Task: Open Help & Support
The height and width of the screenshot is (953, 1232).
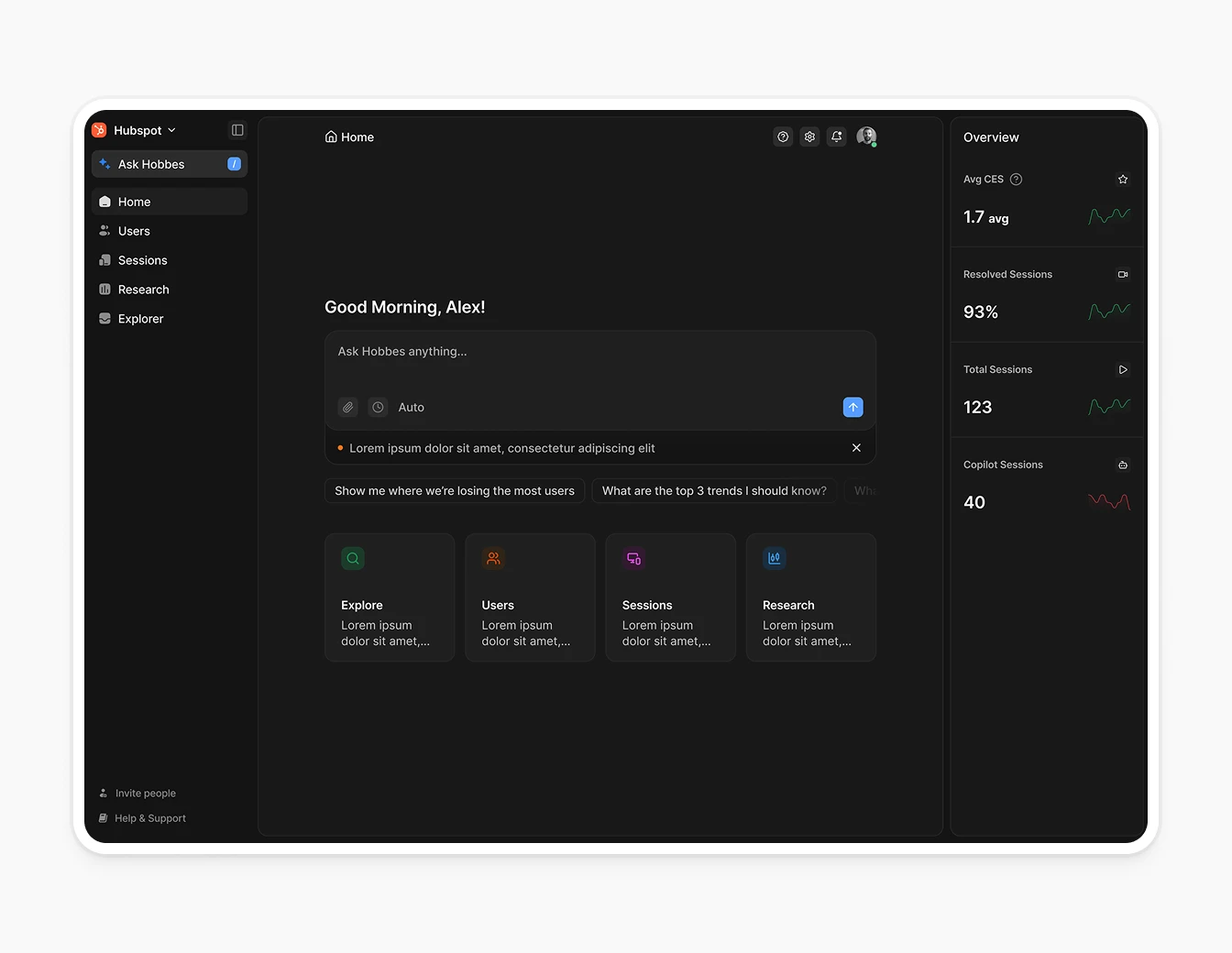Action: click(150, 817)
